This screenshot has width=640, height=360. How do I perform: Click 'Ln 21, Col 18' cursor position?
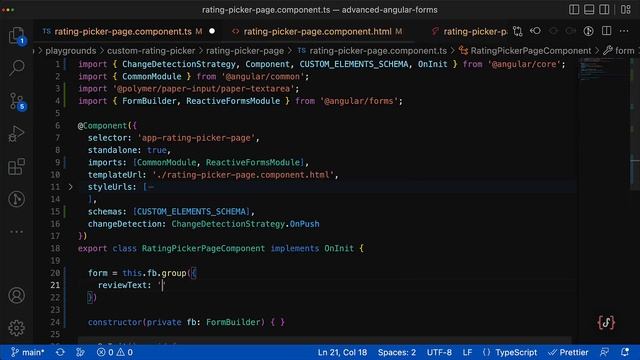(342, 352)
